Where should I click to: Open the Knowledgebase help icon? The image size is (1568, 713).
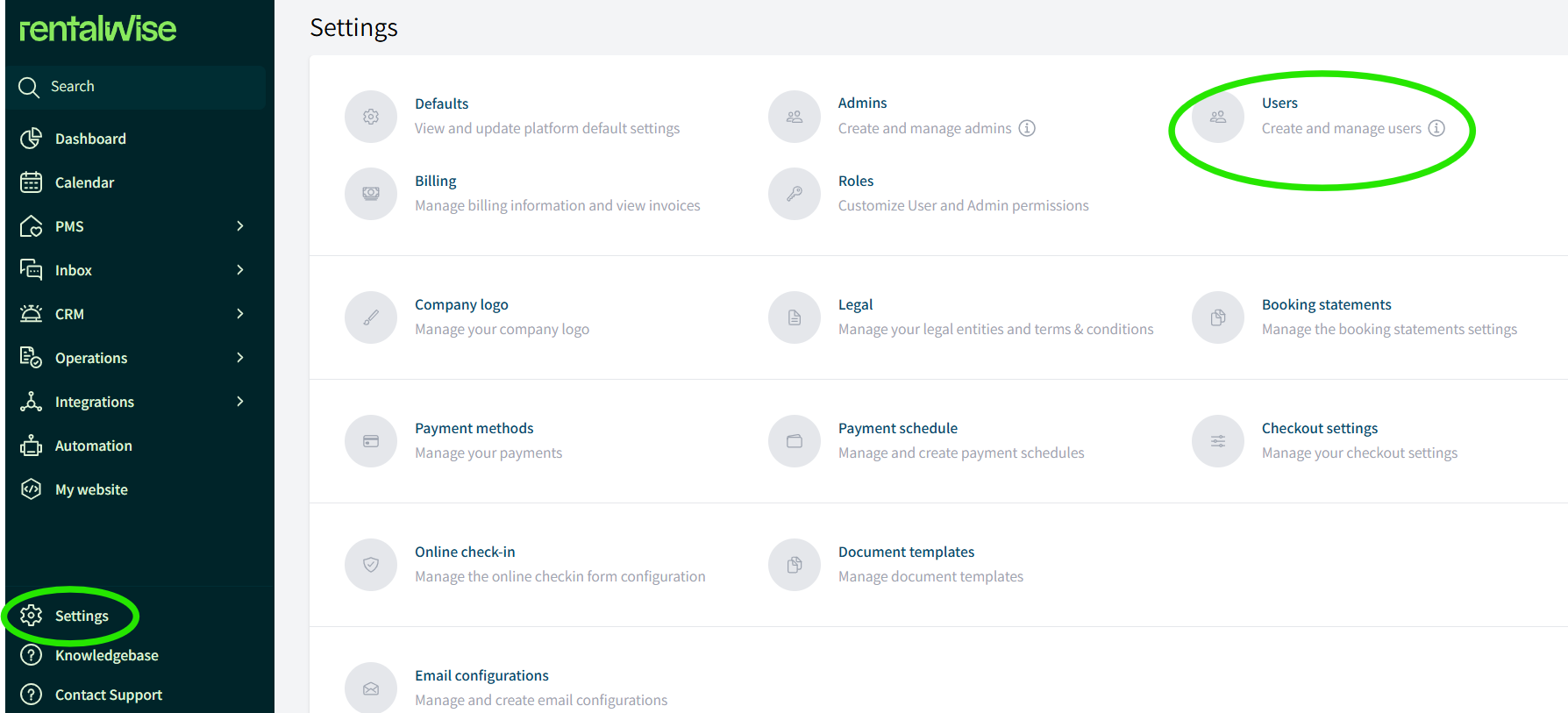pyautogui.click(x=31, y=655)
